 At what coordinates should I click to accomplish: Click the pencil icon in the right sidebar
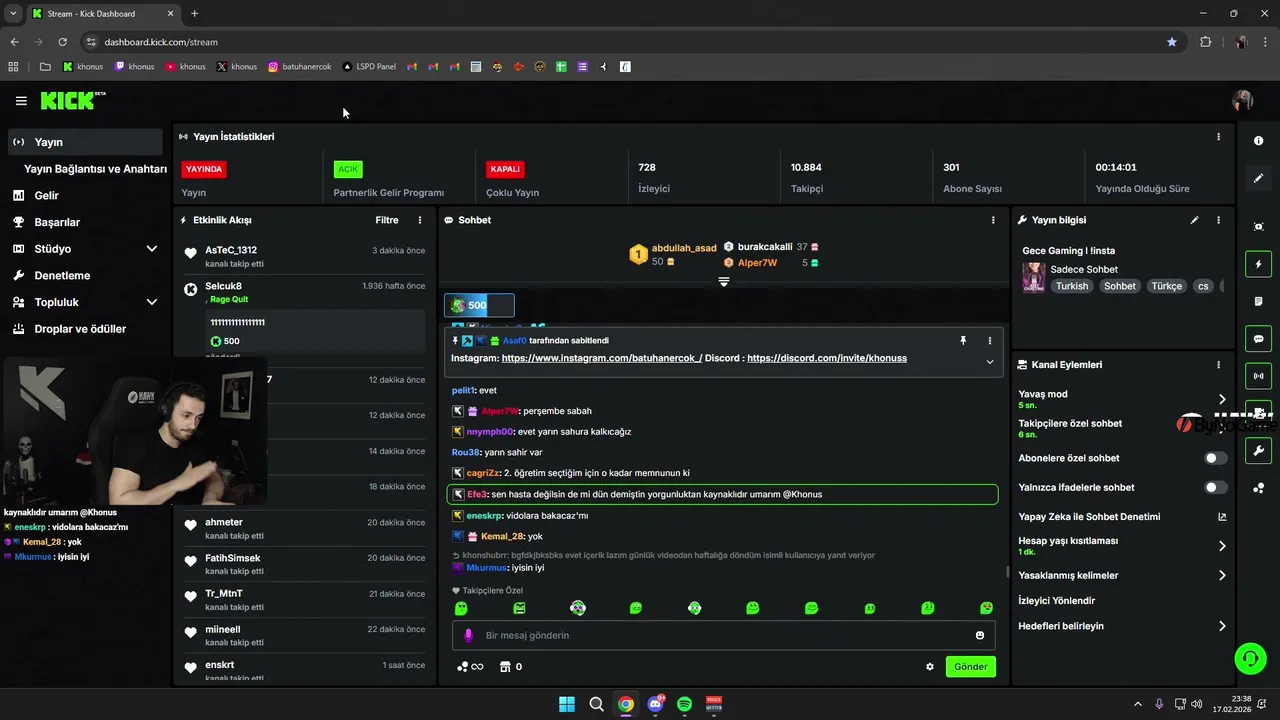[1258, 178]
